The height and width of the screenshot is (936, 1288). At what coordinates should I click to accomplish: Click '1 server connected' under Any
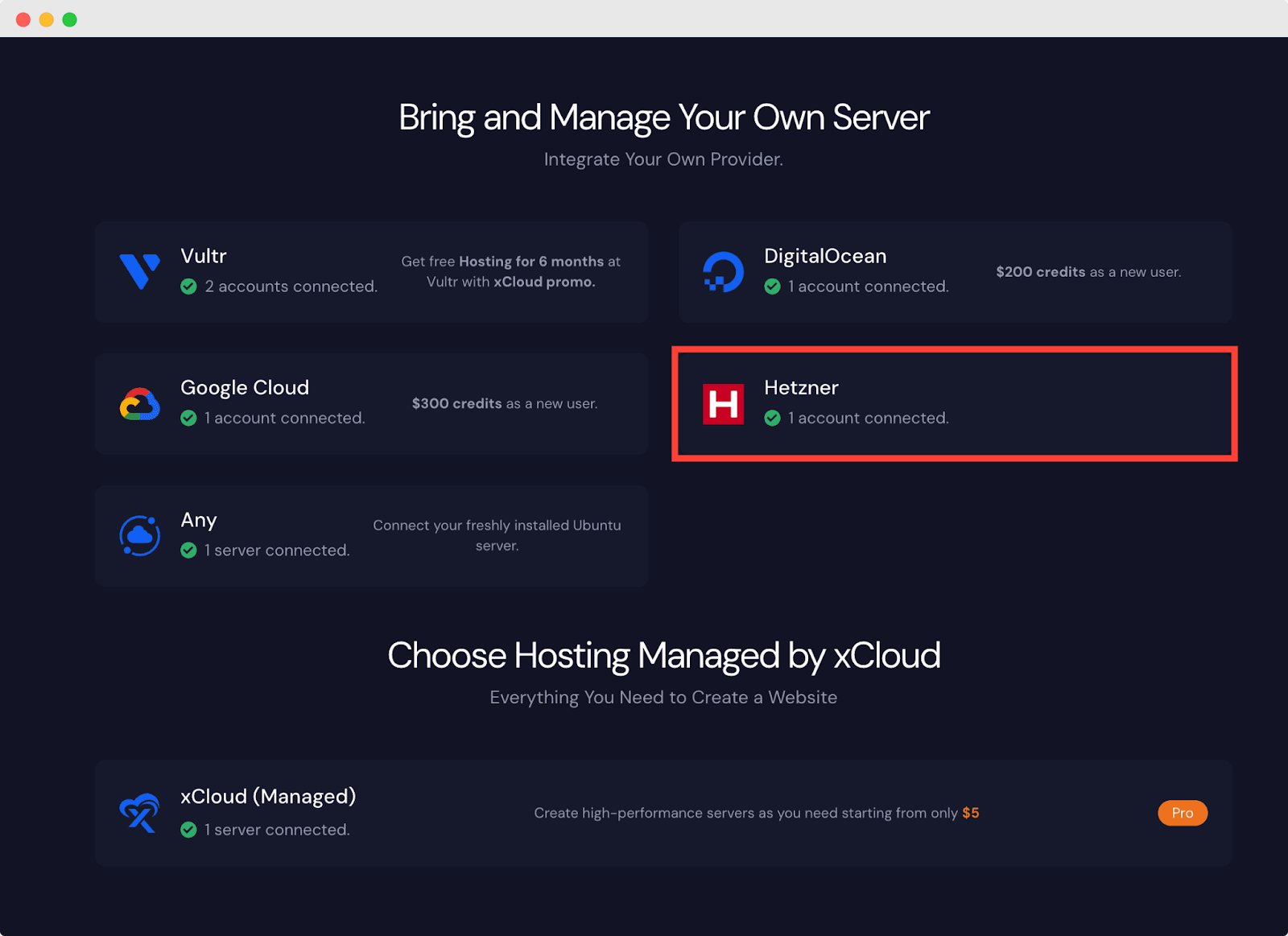click(x=277, y=550)
